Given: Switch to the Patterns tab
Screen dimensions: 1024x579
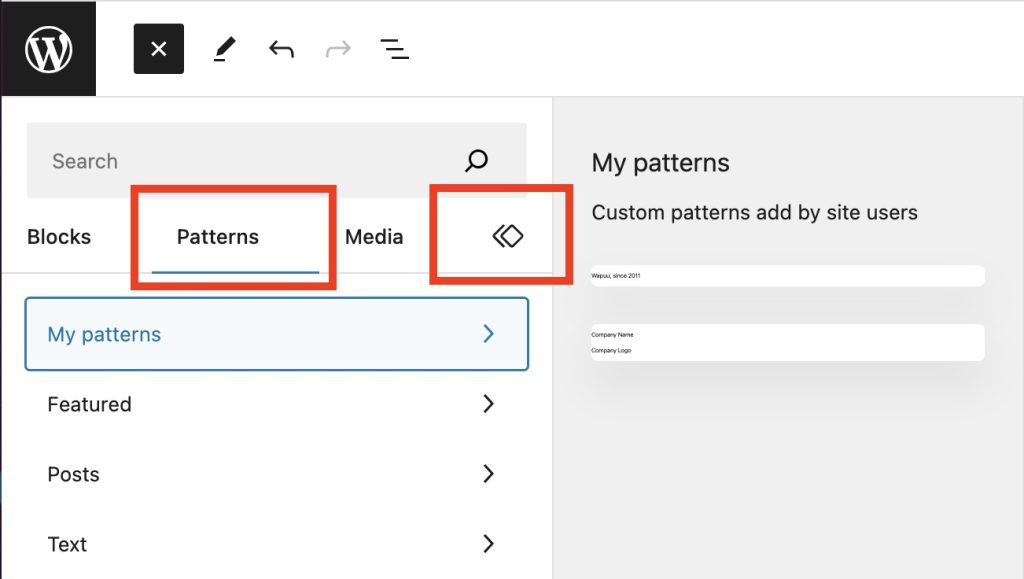Looking at the screenshot, I should (217, 236).
